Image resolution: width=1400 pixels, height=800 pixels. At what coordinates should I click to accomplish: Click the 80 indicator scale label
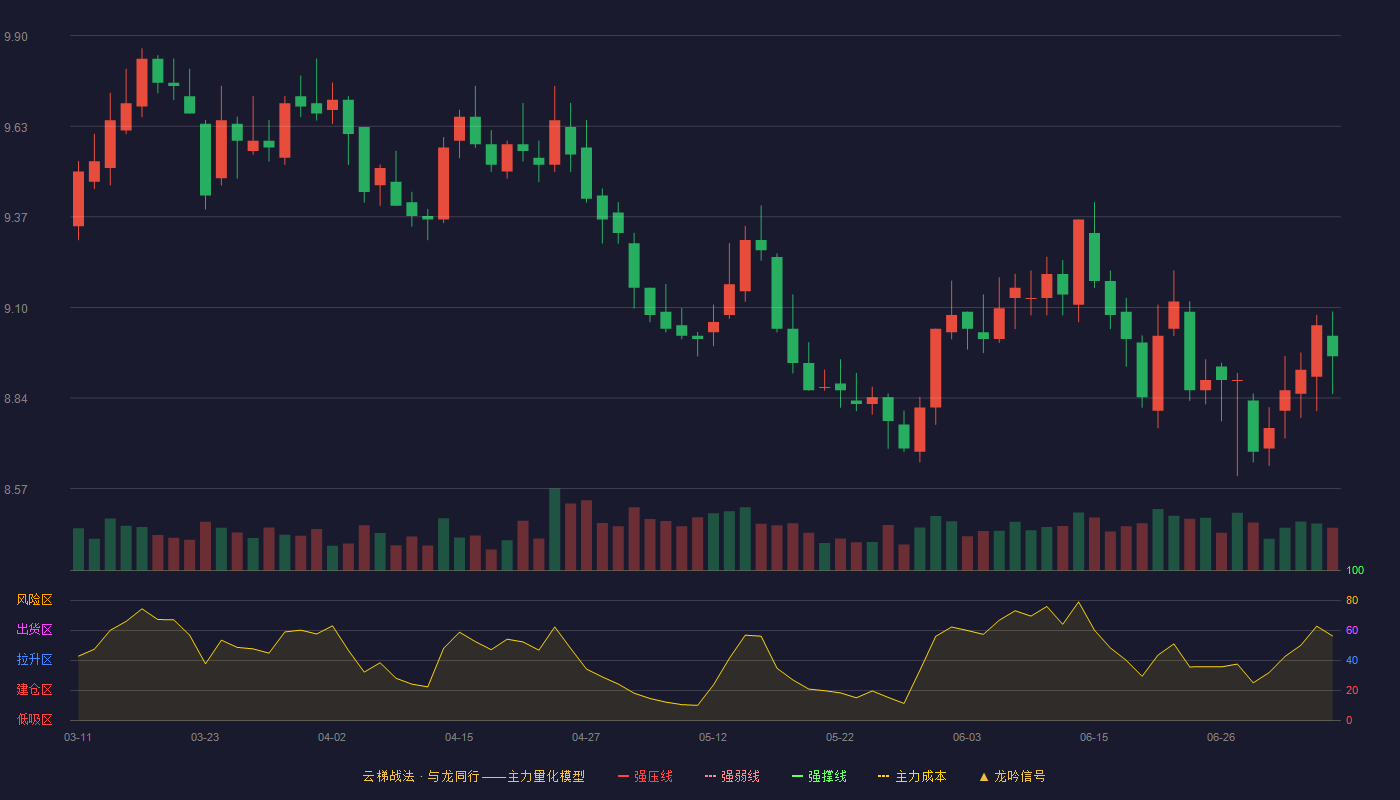pos(1352,600)
